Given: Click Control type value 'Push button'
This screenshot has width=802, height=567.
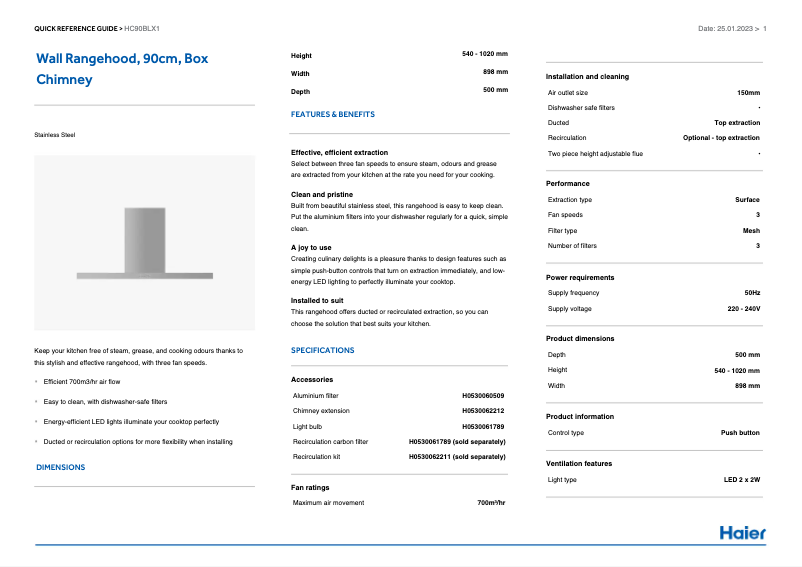Looking at the screenshot, I should [740, 433].
